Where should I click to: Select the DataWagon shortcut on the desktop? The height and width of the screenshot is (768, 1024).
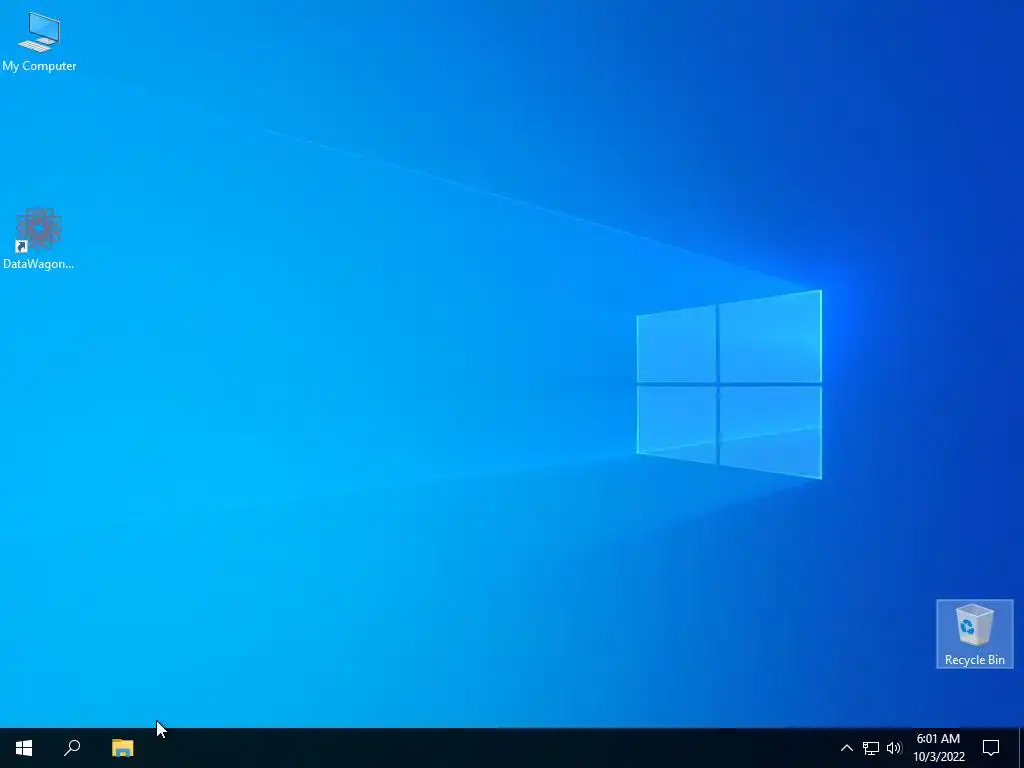[x=39, y=238]
